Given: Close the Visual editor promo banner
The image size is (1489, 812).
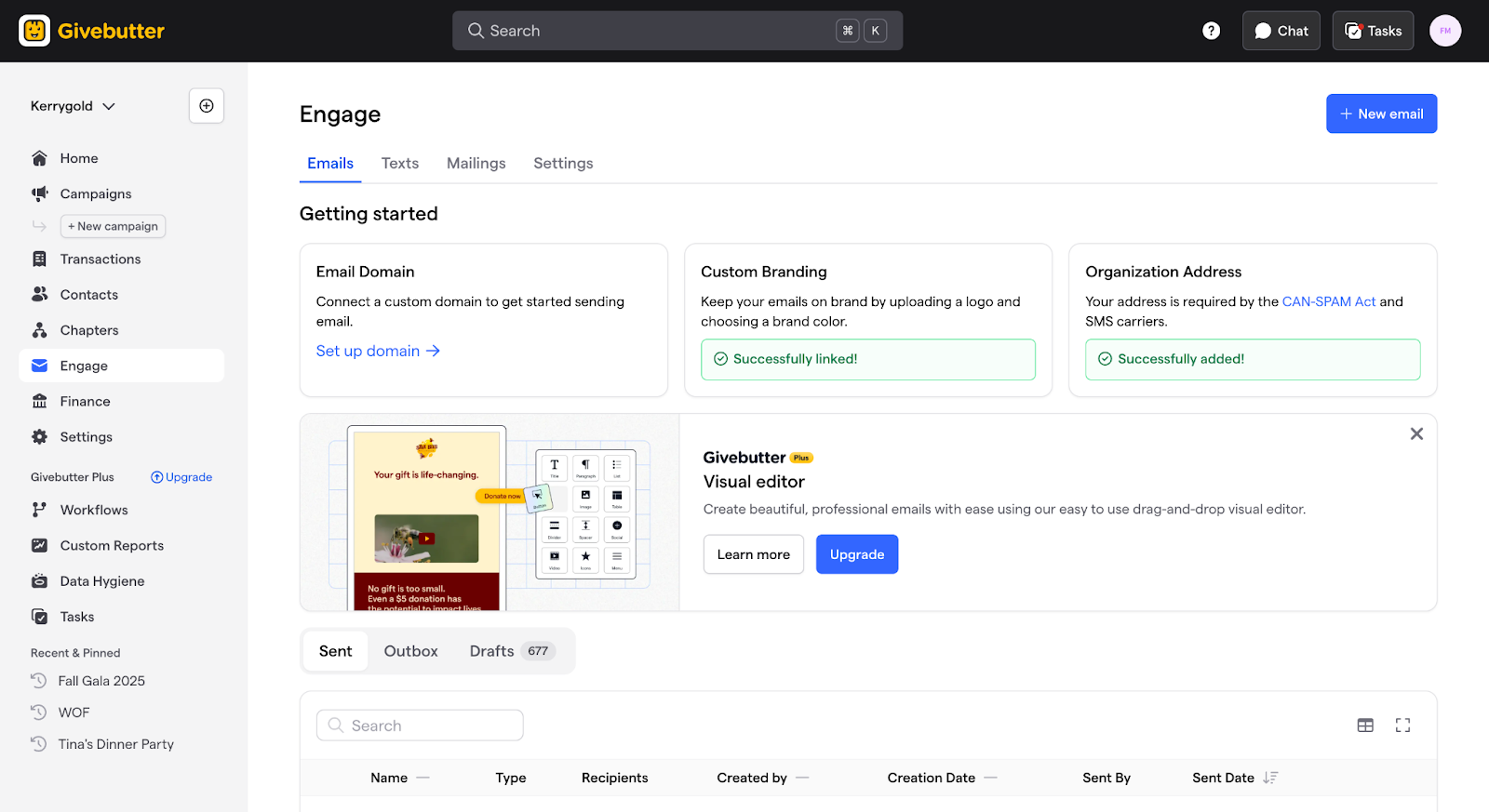Looking at the screenshot, I should coord(1416,434).
